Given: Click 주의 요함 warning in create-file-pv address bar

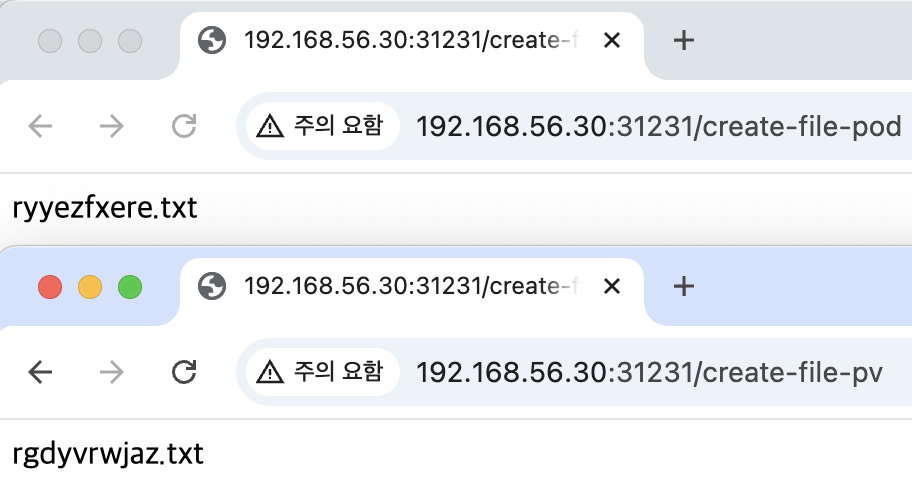Looking at the screenshot, I should coord(322,372).
